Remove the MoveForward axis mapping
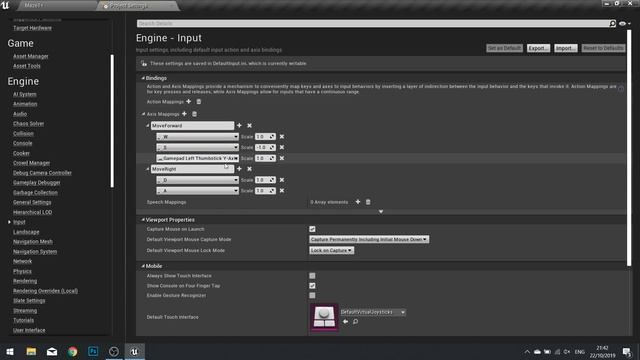Screen dimensions: 640x360 [x=249, y=126]
